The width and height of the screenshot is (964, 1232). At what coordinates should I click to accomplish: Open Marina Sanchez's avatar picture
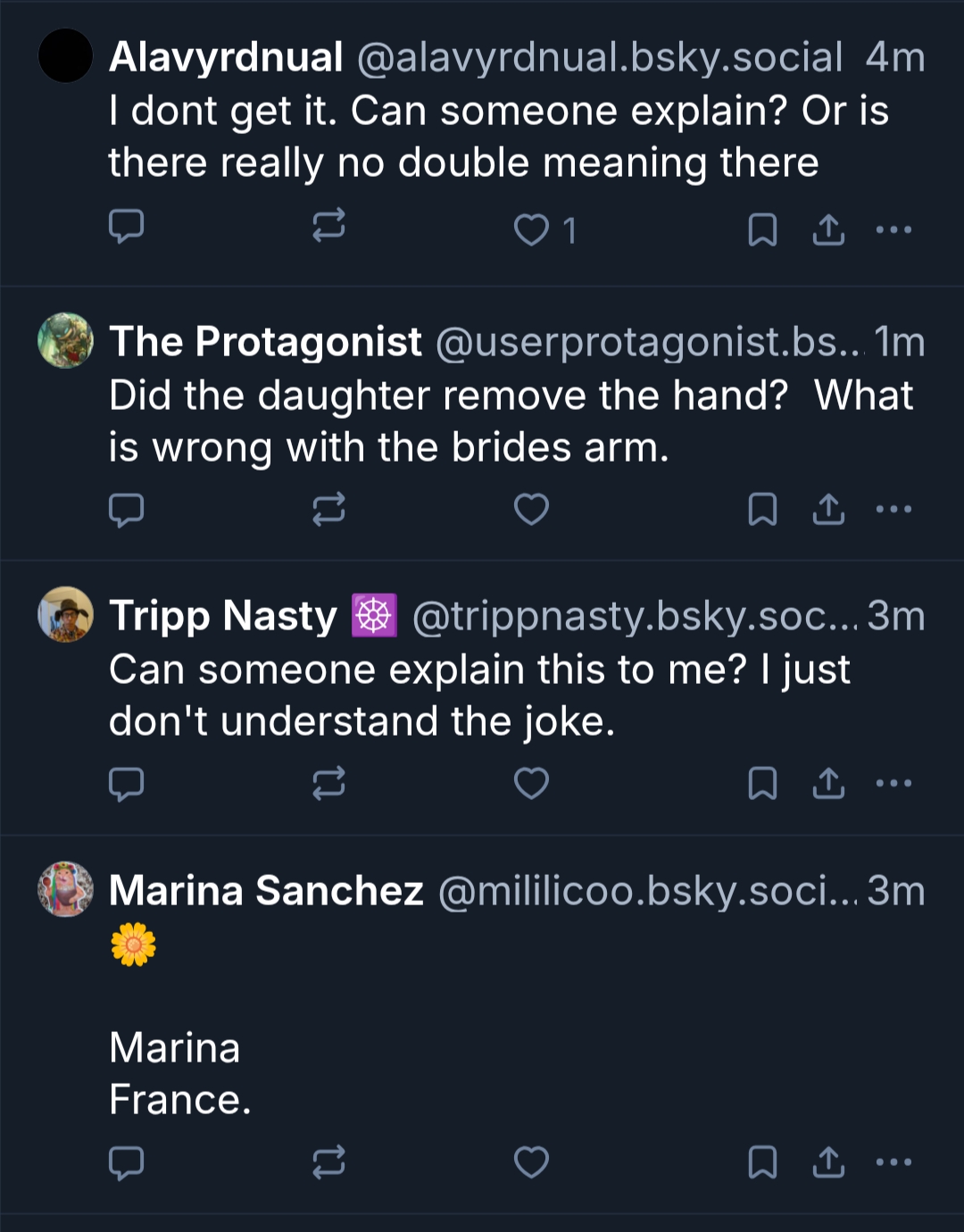click(x=65, y=889)
